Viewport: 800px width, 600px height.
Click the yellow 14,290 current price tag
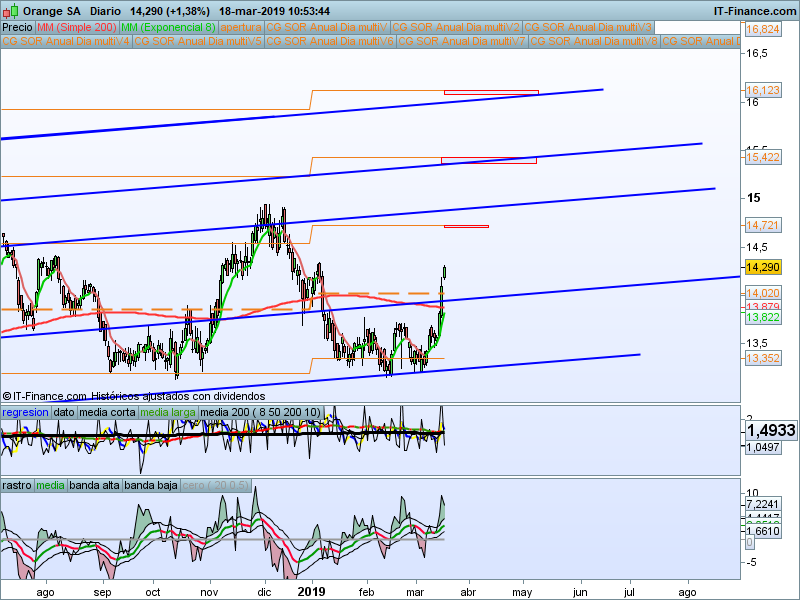(x=763, y=267)
